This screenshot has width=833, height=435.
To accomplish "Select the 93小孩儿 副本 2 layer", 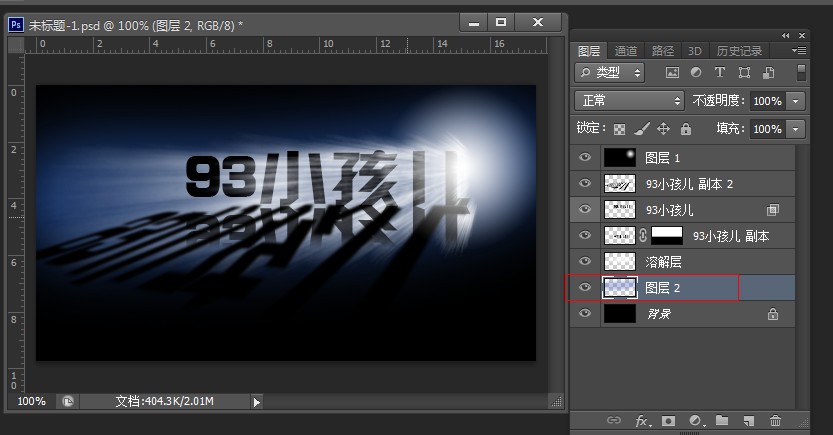I will (690, 184).
